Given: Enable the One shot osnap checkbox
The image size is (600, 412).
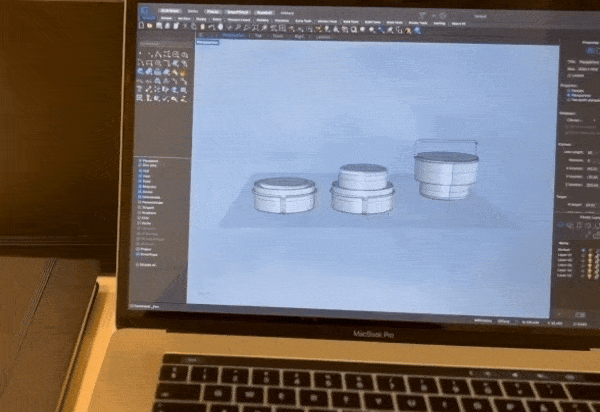Looking at the screenshot, I should coord(140,166).
